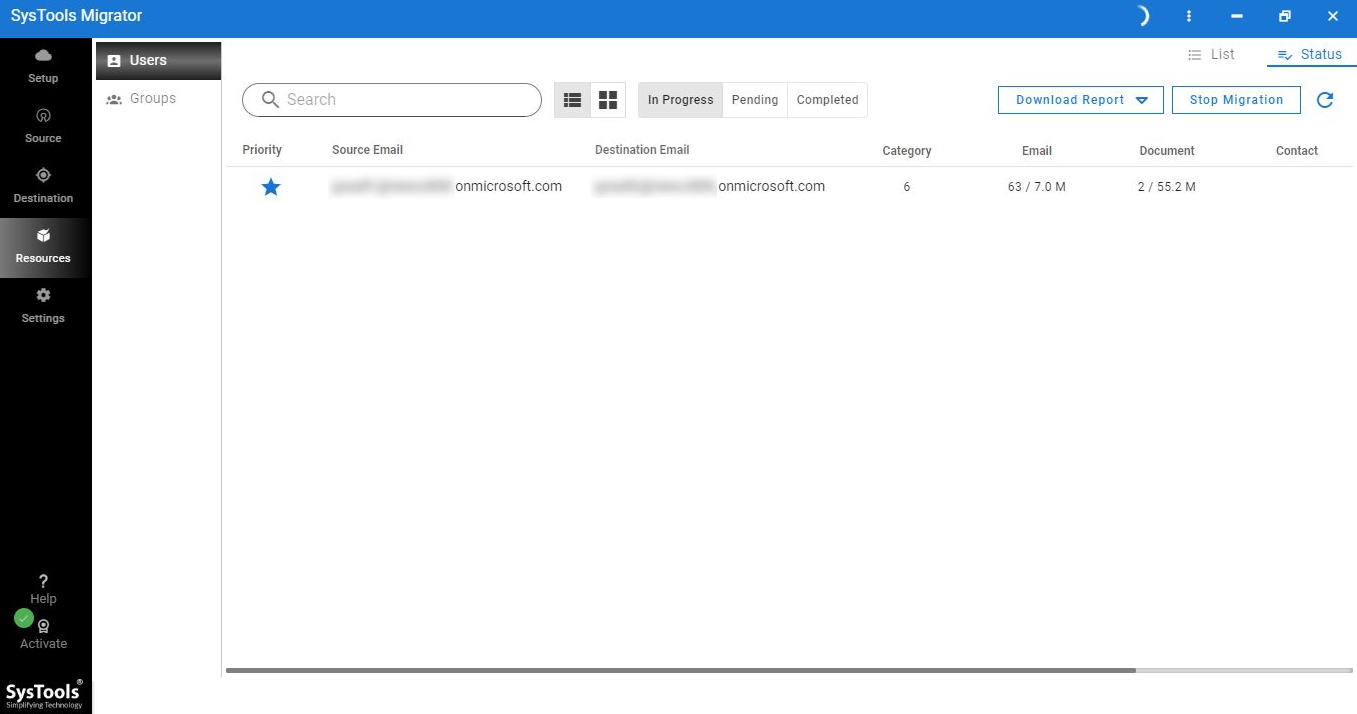Screen dimensions: 1357x714
Task: Select the Resources cube section
Action: tap(43, 247)
